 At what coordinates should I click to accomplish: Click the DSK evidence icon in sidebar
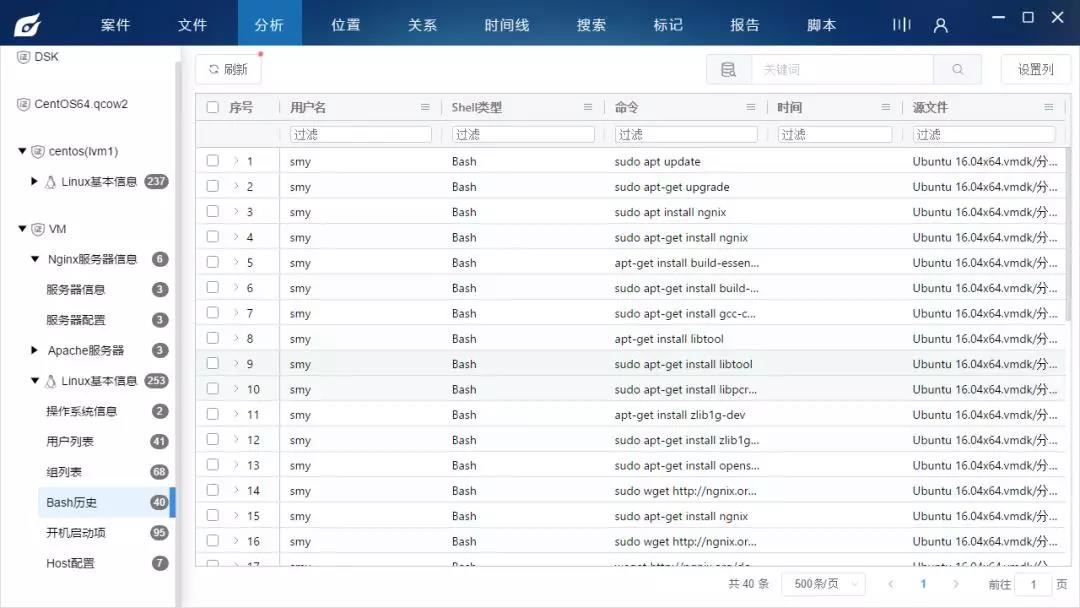(x=22, y=56)
